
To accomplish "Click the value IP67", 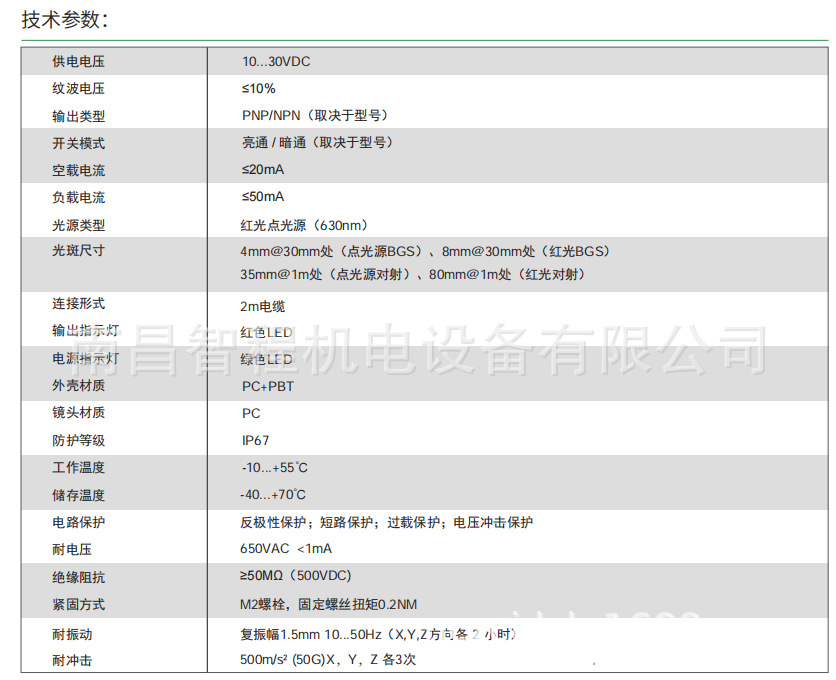I will point(255,441).
